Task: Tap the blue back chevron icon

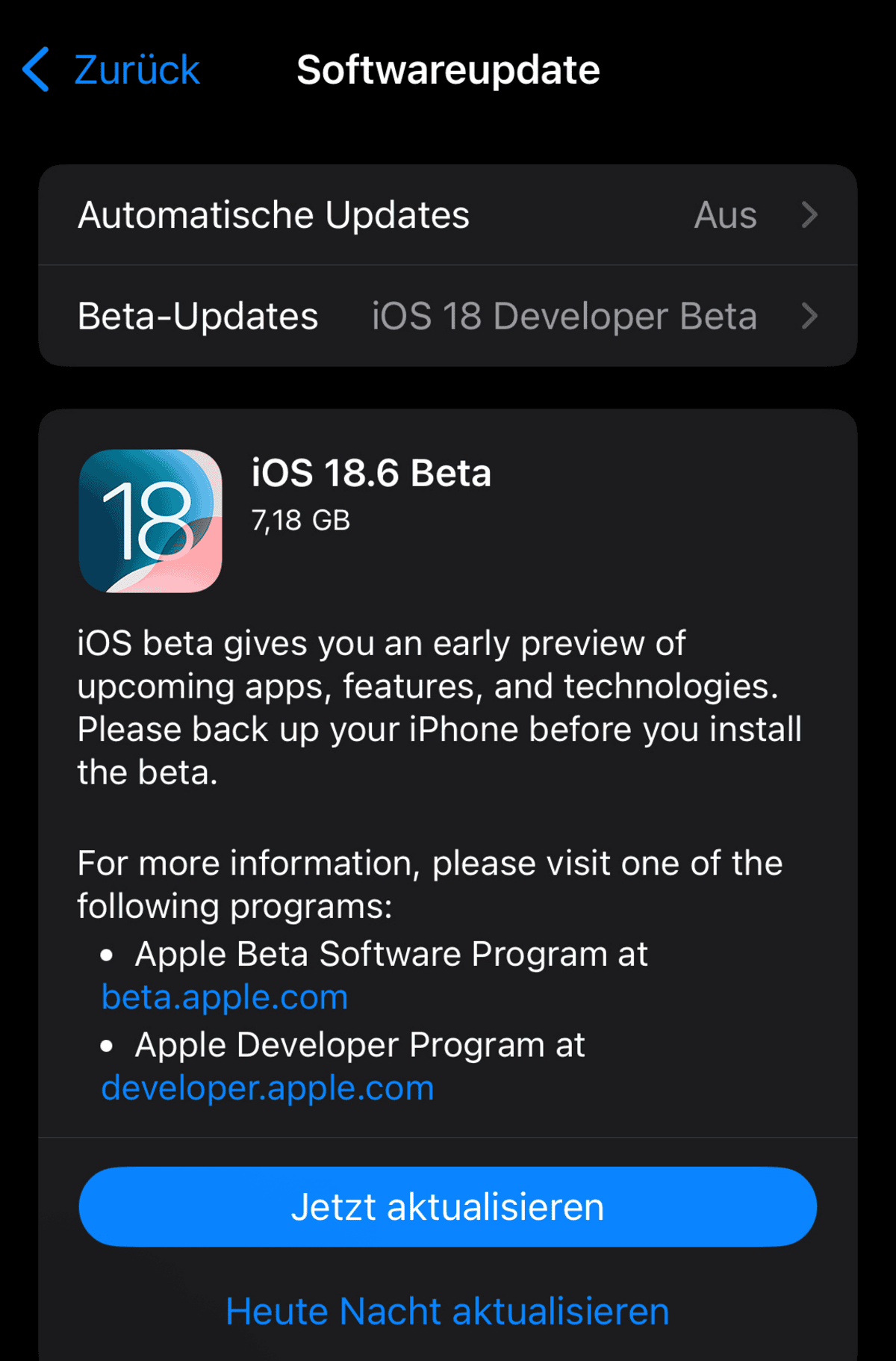Action: coord(36,69)
